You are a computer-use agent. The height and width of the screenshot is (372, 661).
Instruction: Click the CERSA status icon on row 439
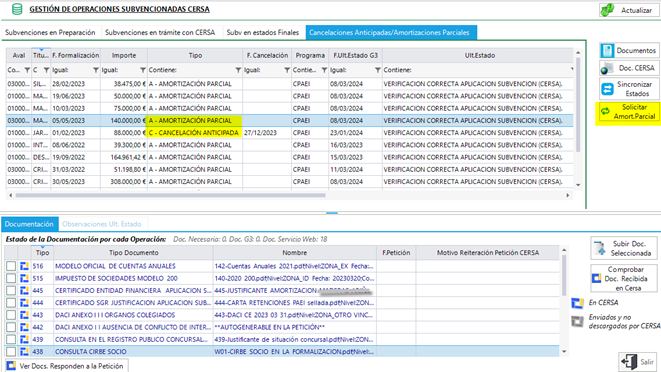point(24,340)
